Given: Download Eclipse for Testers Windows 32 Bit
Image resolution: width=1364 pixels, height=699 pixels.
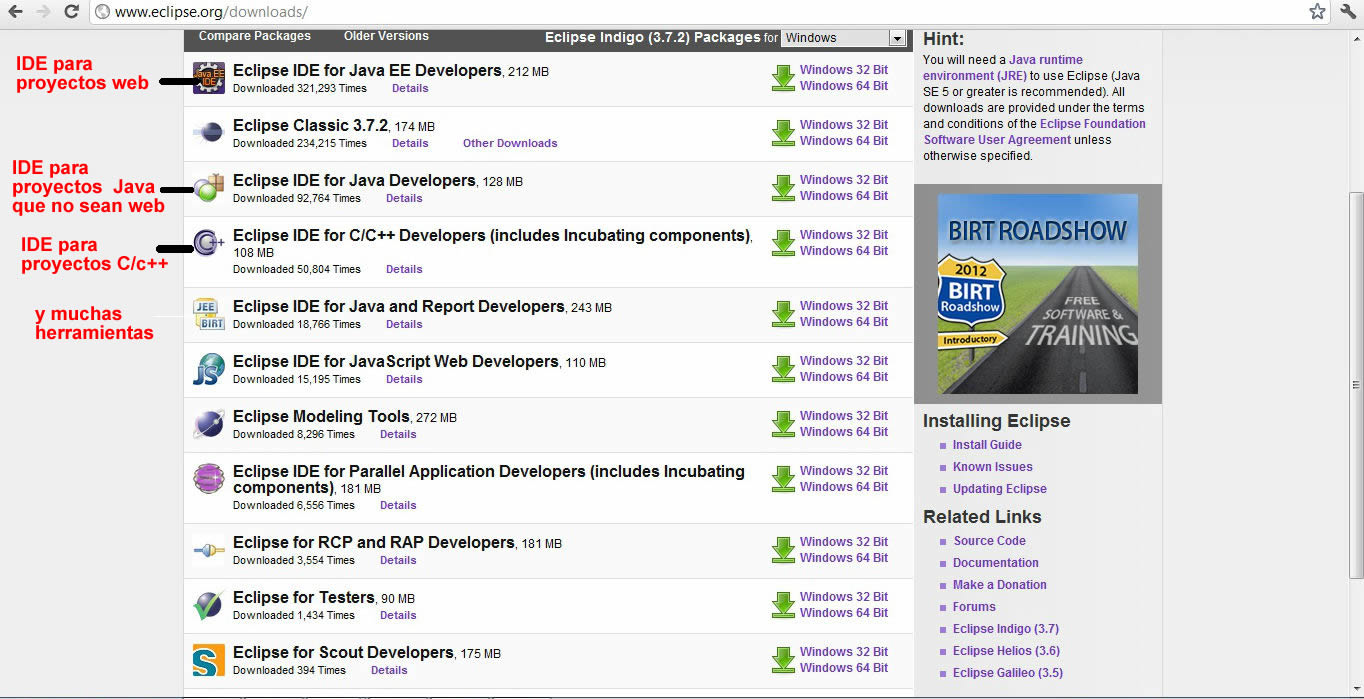Looking at the screenshot, I should pos(844,597).
